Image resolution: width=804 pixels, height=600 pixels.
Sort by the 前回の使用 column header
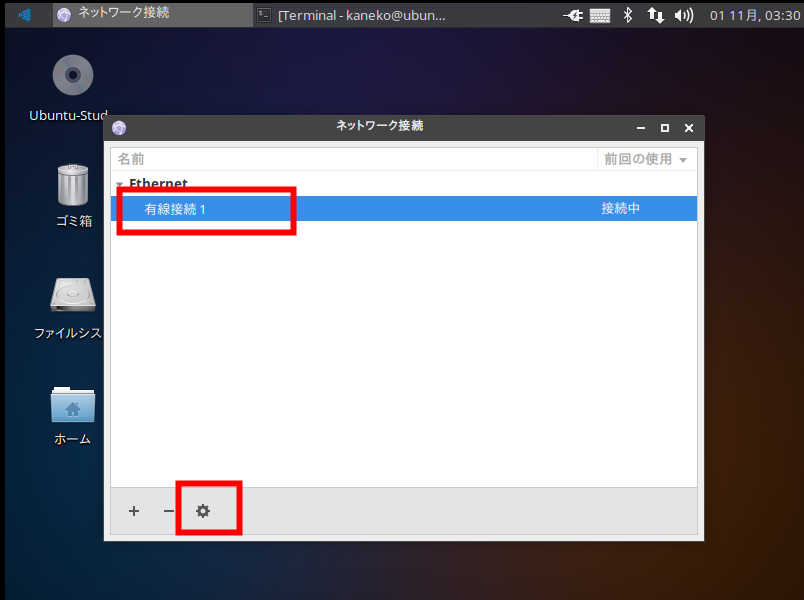tap(646, 159)
